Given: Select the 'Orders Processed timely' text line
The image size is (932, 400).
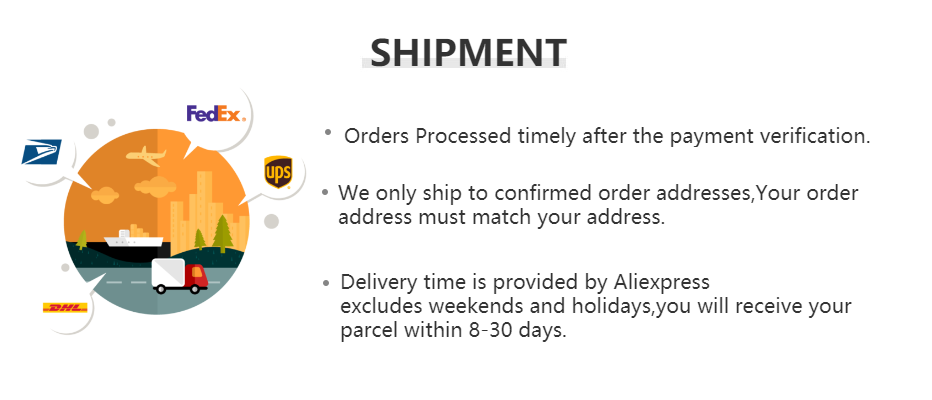Looking at the screenshot, I should pyautogui.click(x=607, y=136).
